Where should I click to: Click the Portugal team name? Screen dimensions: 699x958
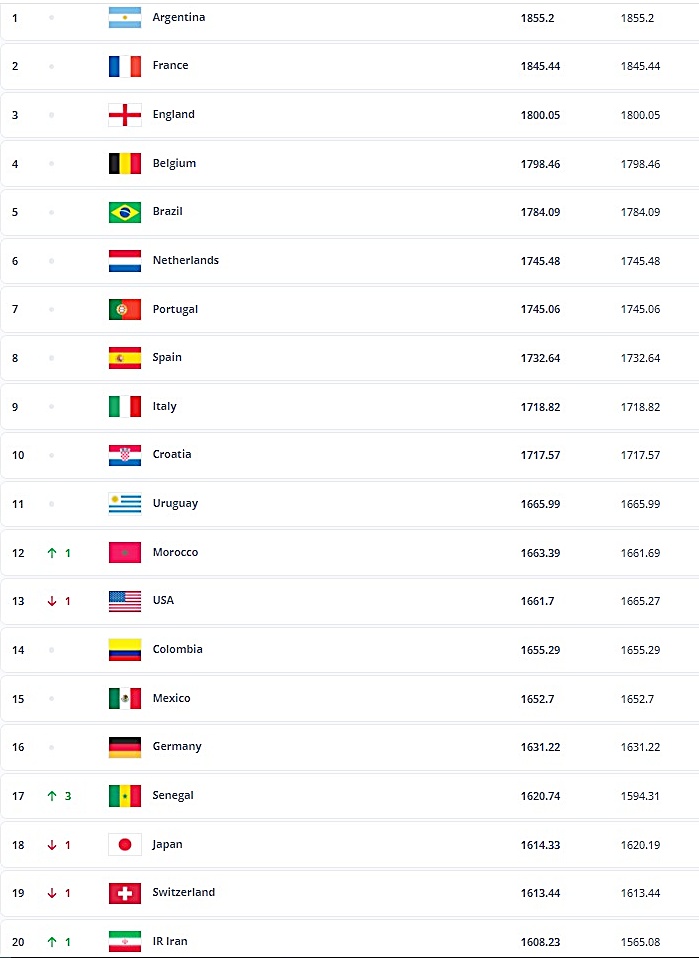(x=175, y=309)
